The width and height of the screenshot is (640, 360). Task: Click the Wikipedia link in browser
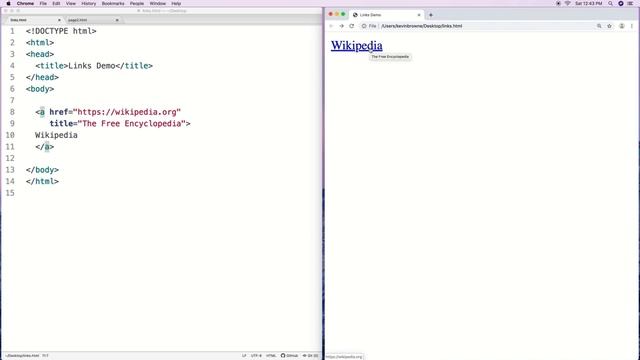point(357,45)
